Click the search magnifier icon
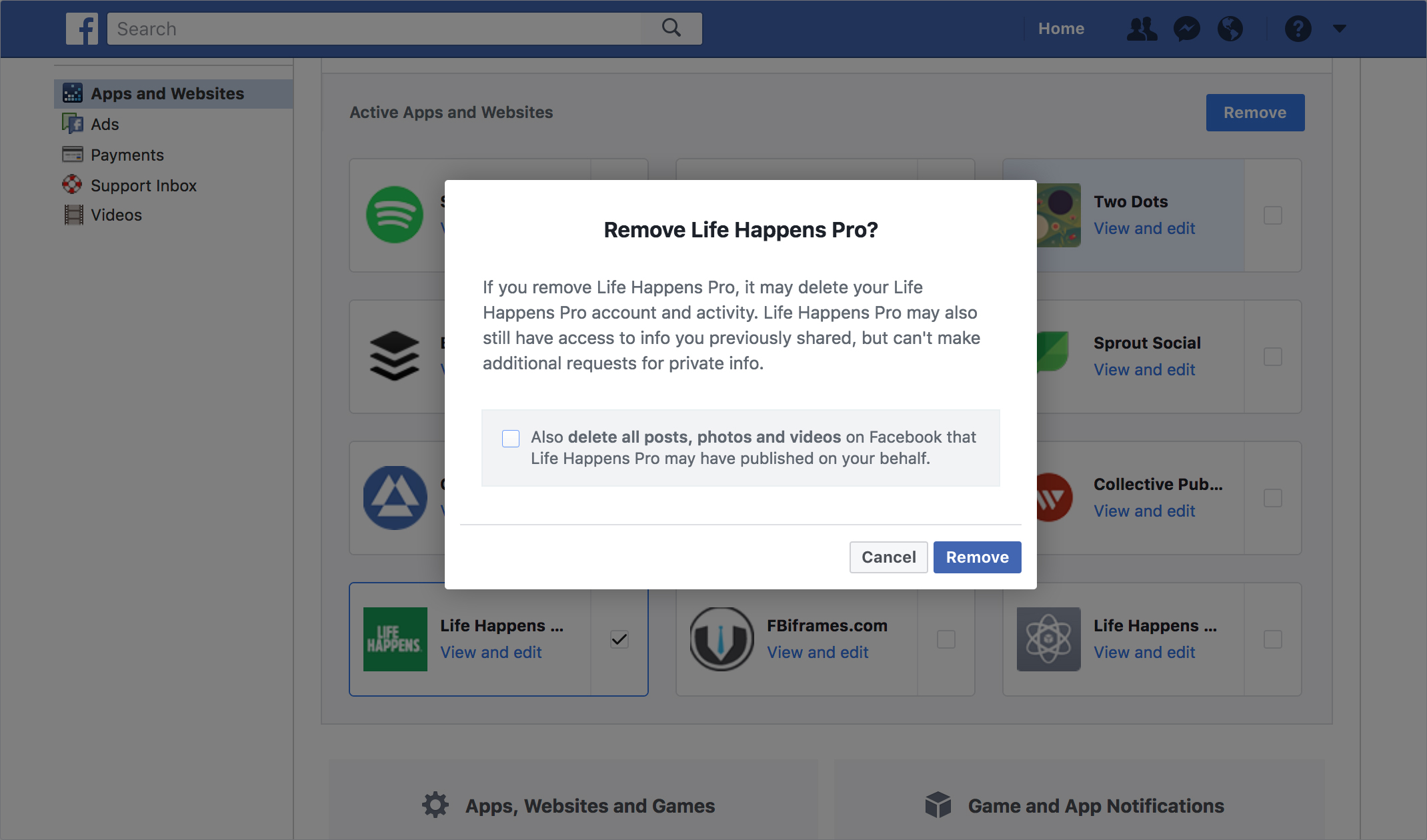 (671, 28)
